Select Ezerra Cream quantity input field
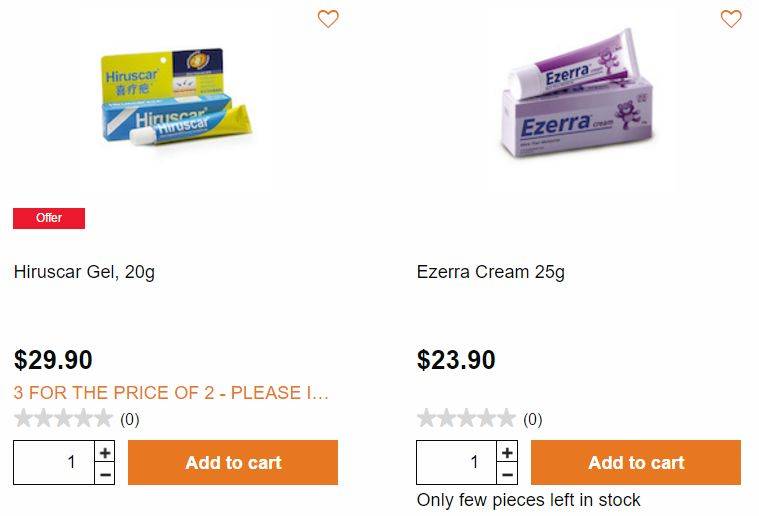759x516 pixels. (x=456, y=462)
